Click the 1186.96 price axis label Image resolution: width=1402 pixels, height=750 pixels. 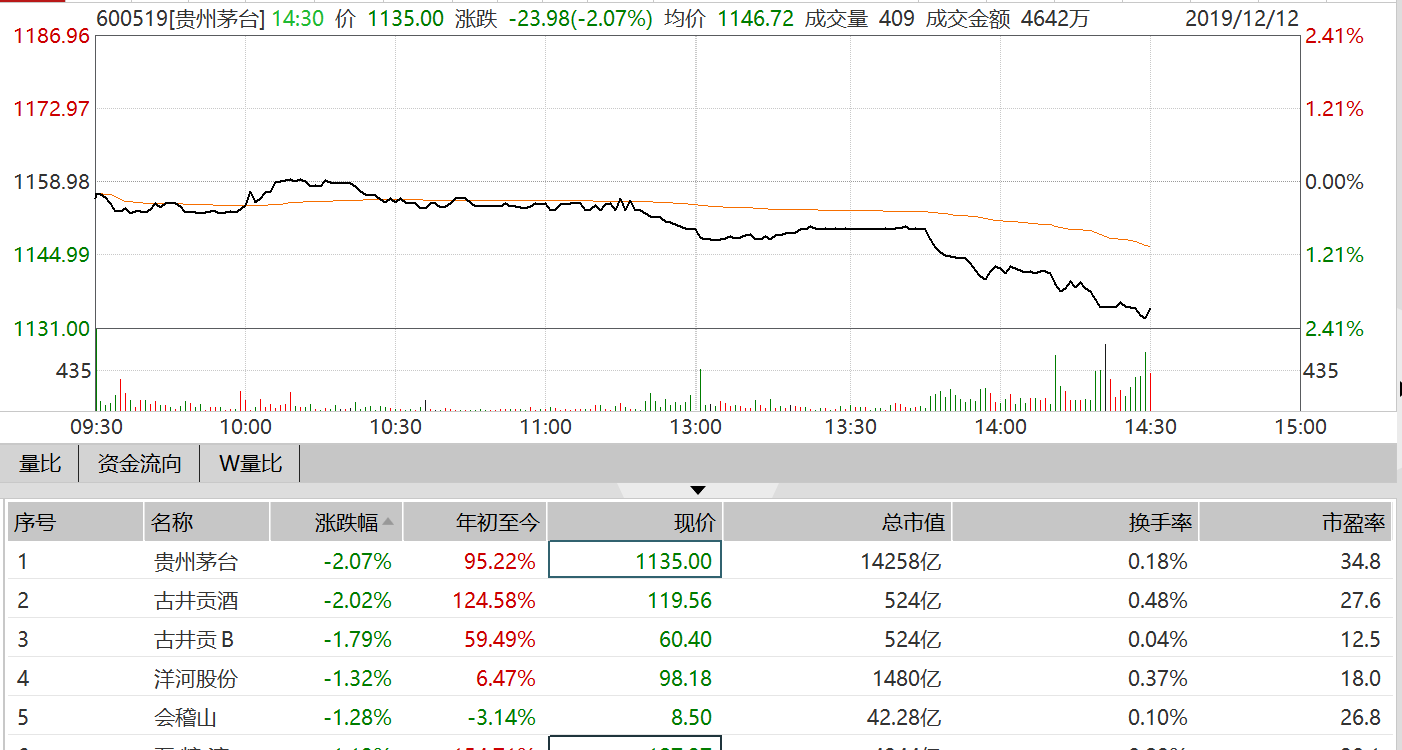(51, 36)
